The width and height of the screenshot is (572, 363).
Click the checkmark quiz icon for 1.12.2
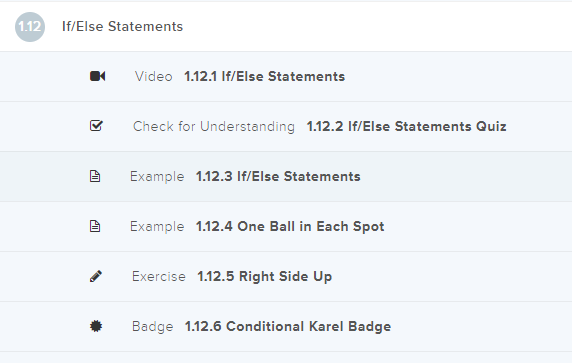pyautogui.click(x=96, y=126)
